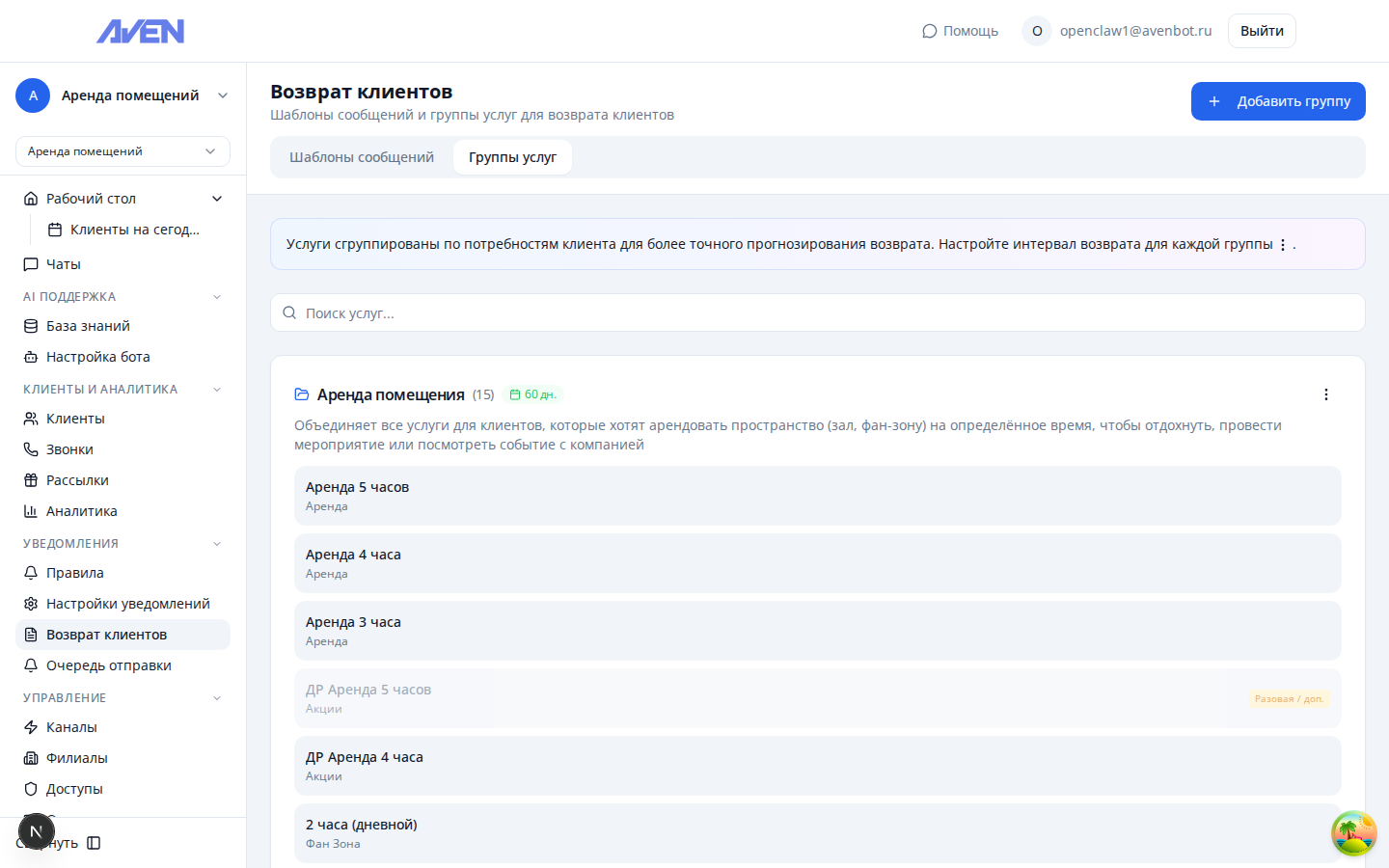Click the Настройка бота robot icon
This screenshot has width=1389, height=868.
[x=31, y=357]
